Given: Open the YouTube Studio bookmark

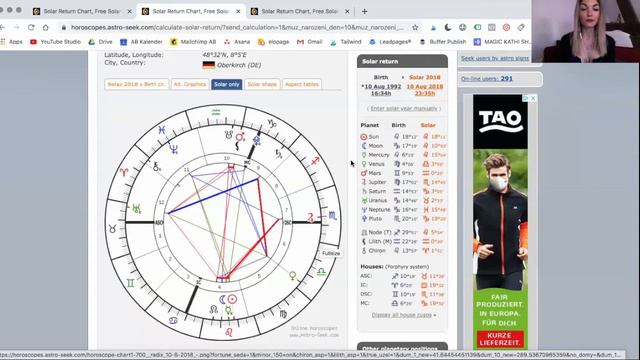Looking at the screenshot, I should [56, 42].
